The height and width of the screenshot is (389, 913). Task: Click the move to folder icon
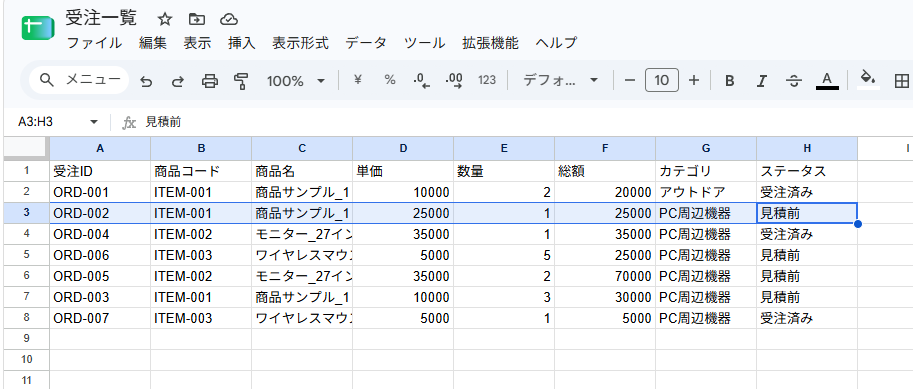[197, 20]
